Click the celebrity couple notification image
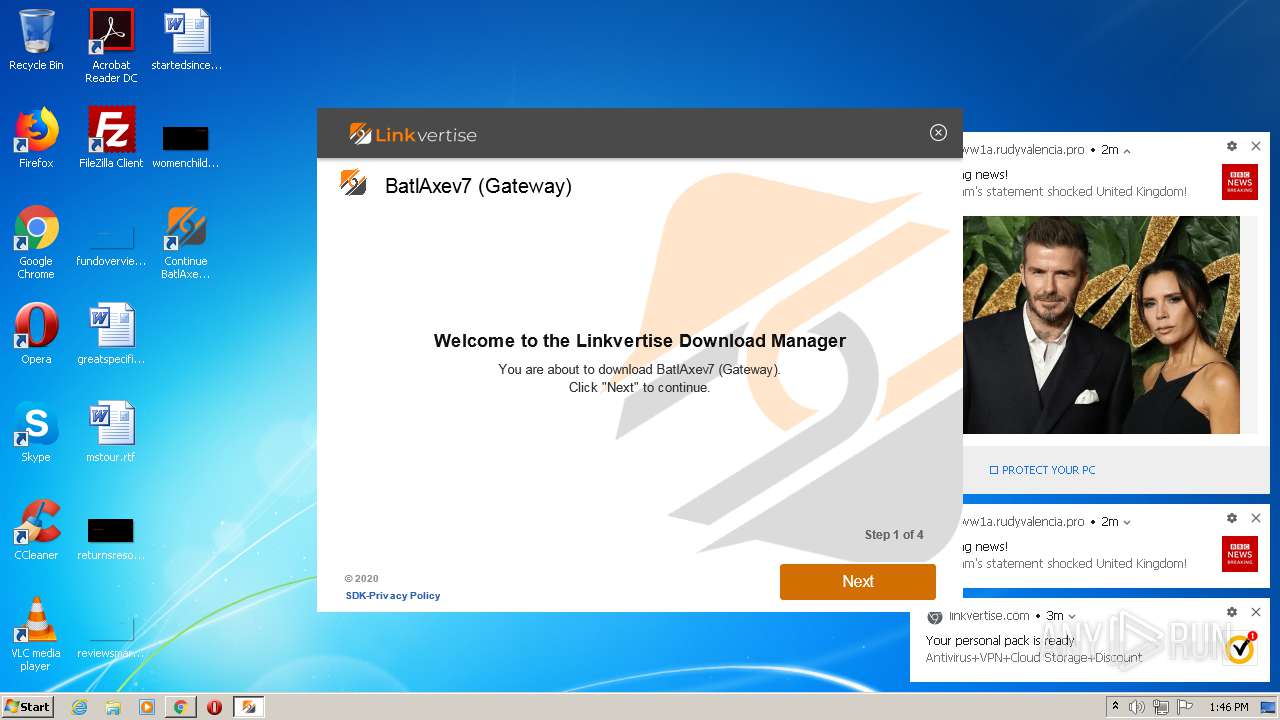Image resolution: width=1280 pixels, height=720 pixels. click(1101, 325)
